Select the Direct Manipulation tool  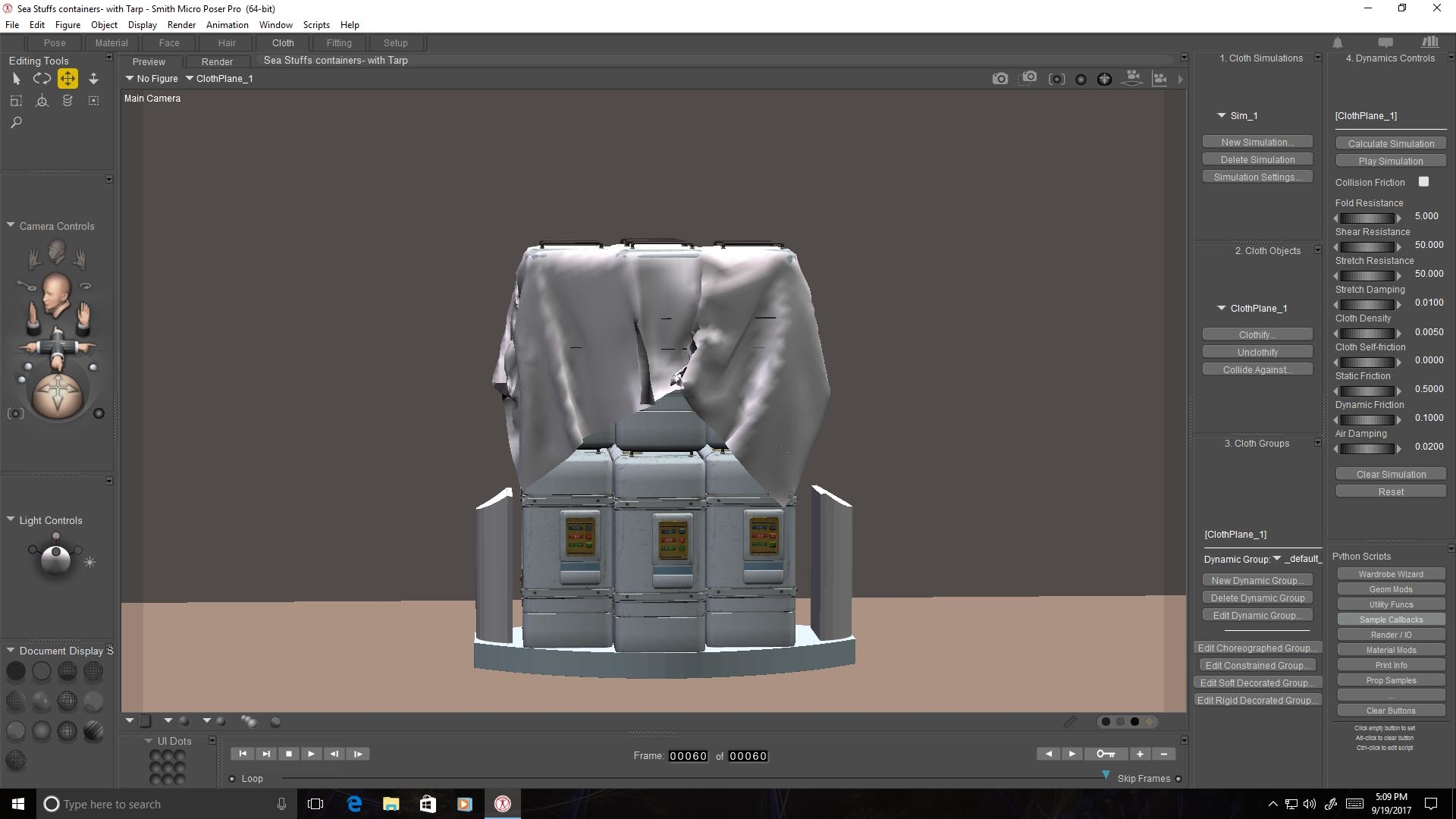42,100
